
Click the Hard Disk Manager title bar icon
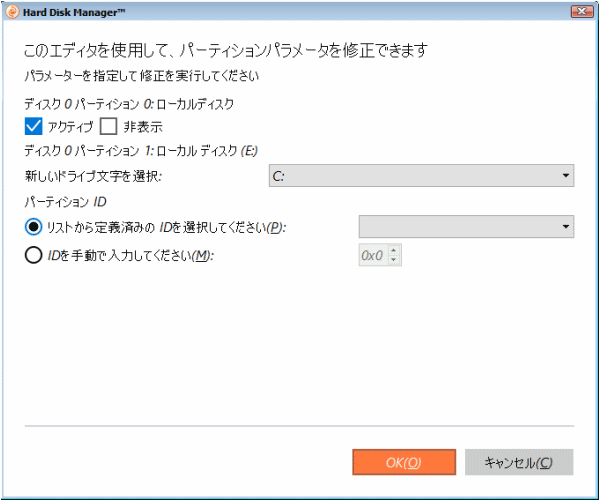tap(12, 10)
